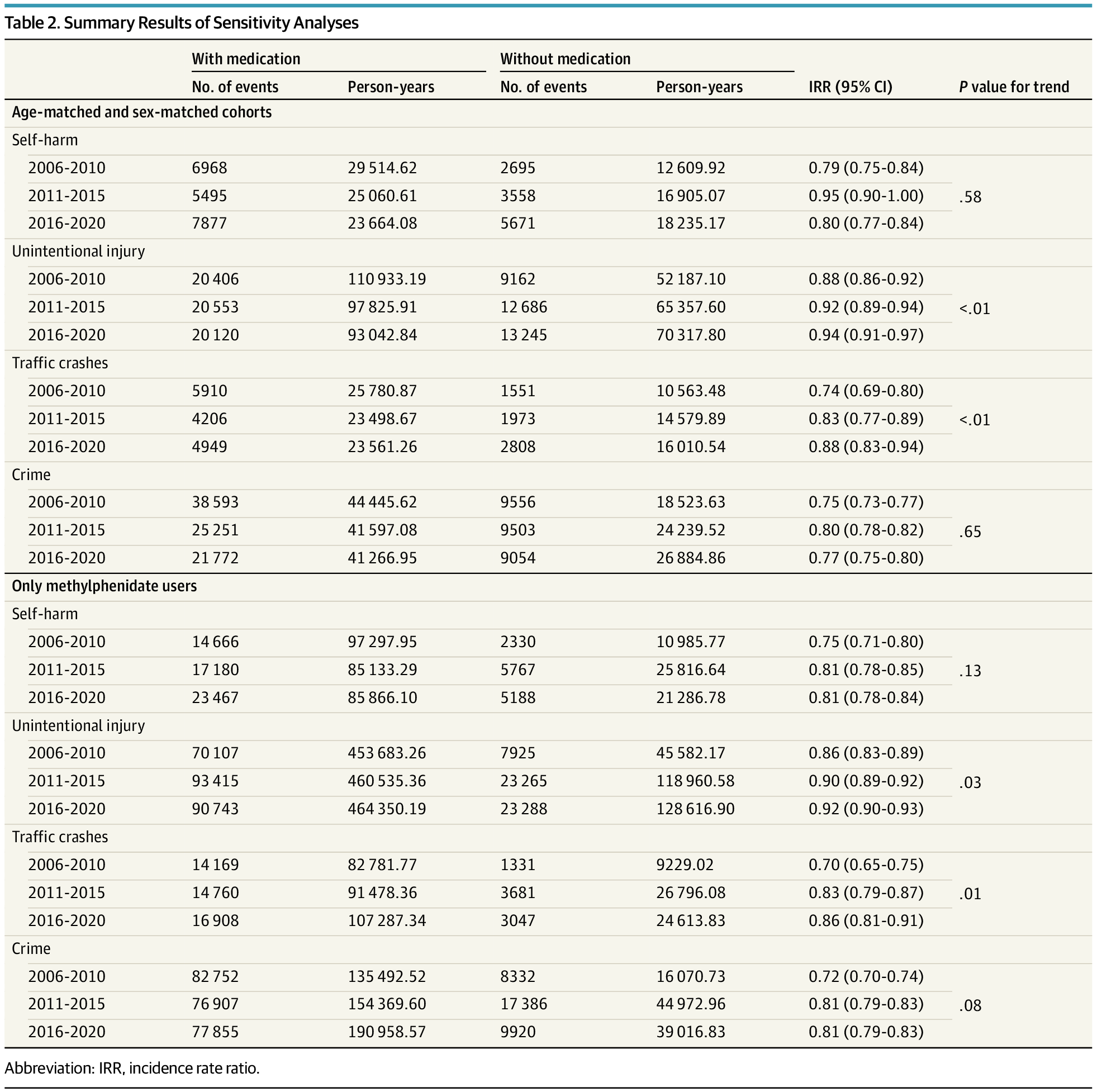Viewport: 1097px width, 1092px height.
Task: Click the first Unintentional injury row label
Action: 78,251
